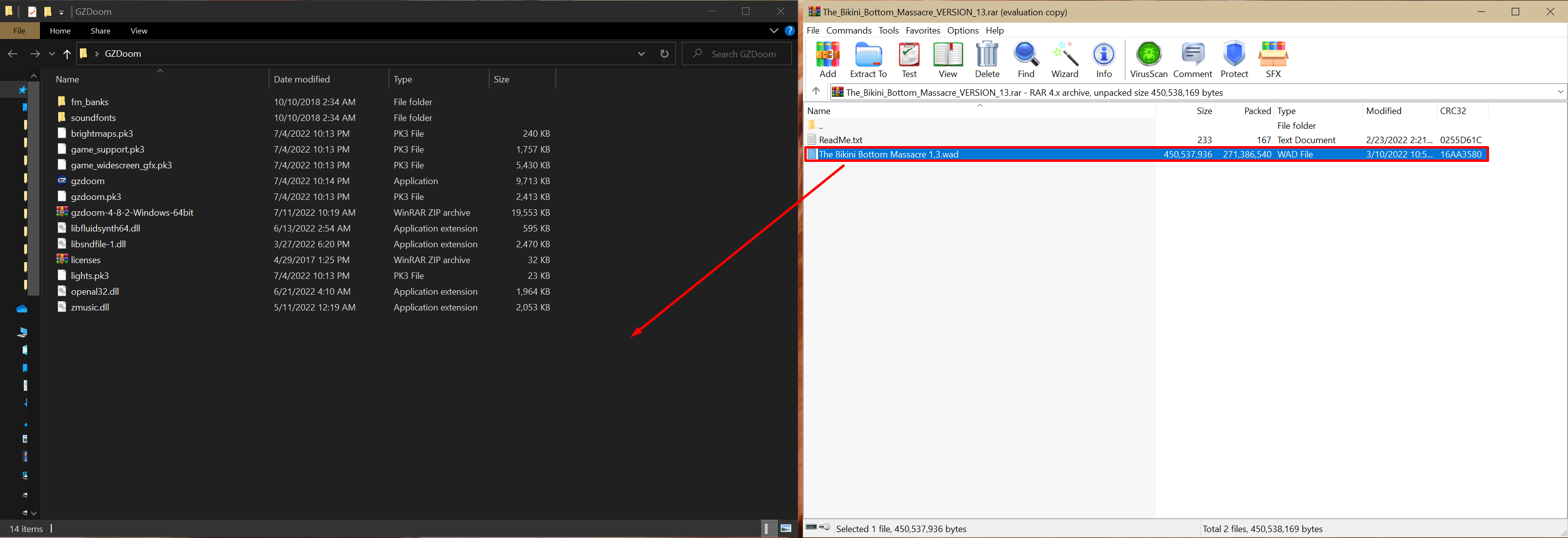Image resolution: width=1568 pixels, height=538 pixels.
Task: Sort archive list by Packed column
Action: tap(1257, 111)
